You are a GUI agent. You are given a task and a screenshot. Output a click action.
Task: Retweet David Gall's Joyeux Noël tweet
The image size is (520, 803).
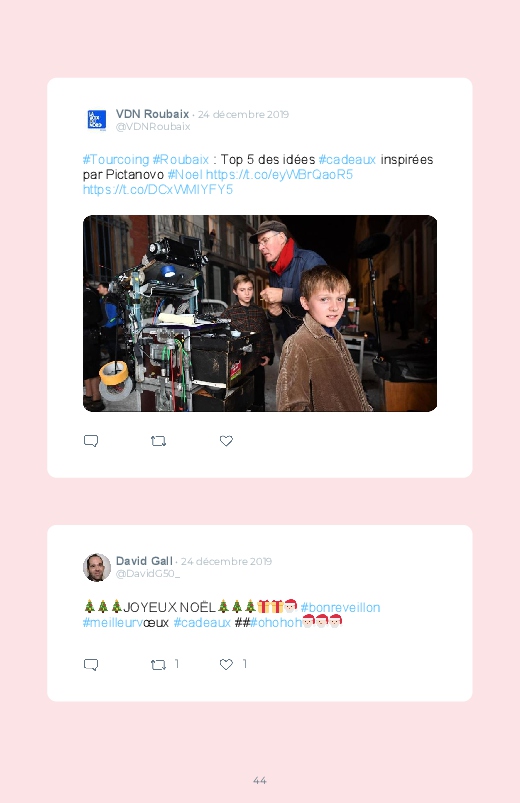[158, 665]
